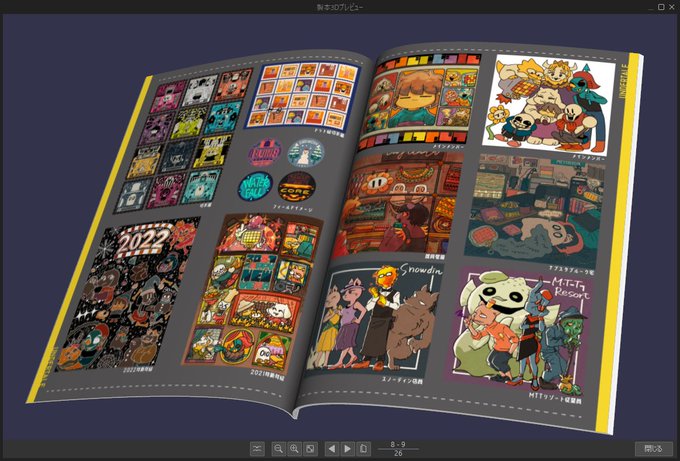The width and height of the screenshot is (680, 461).
Task: Close the preview window with X
Action: pyautogui.click(x=672, y=7)
